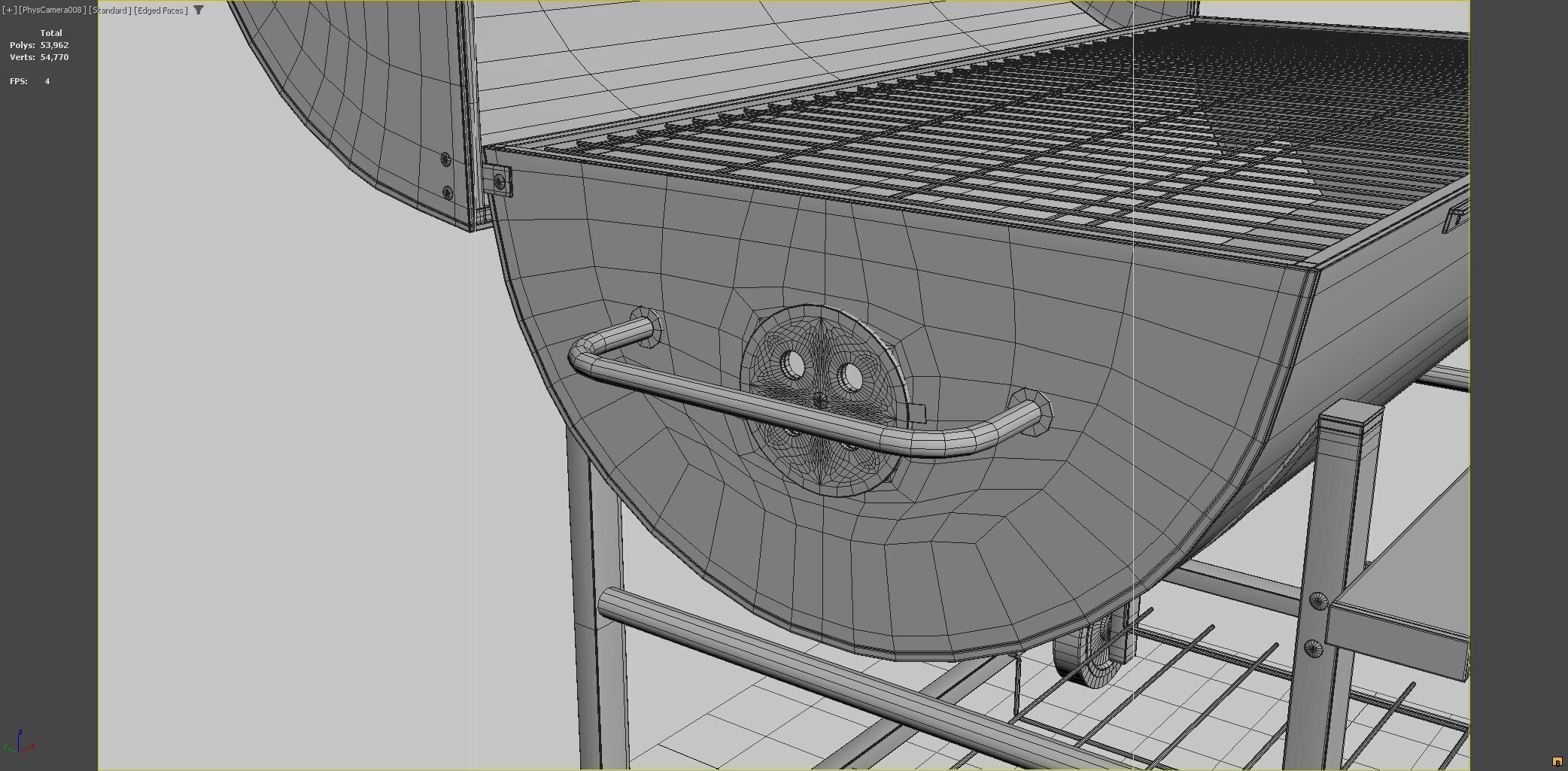Open the PhysCamera008 point-of-view menu
This screenshot has height=771, width=1568.
coord(53,11)
